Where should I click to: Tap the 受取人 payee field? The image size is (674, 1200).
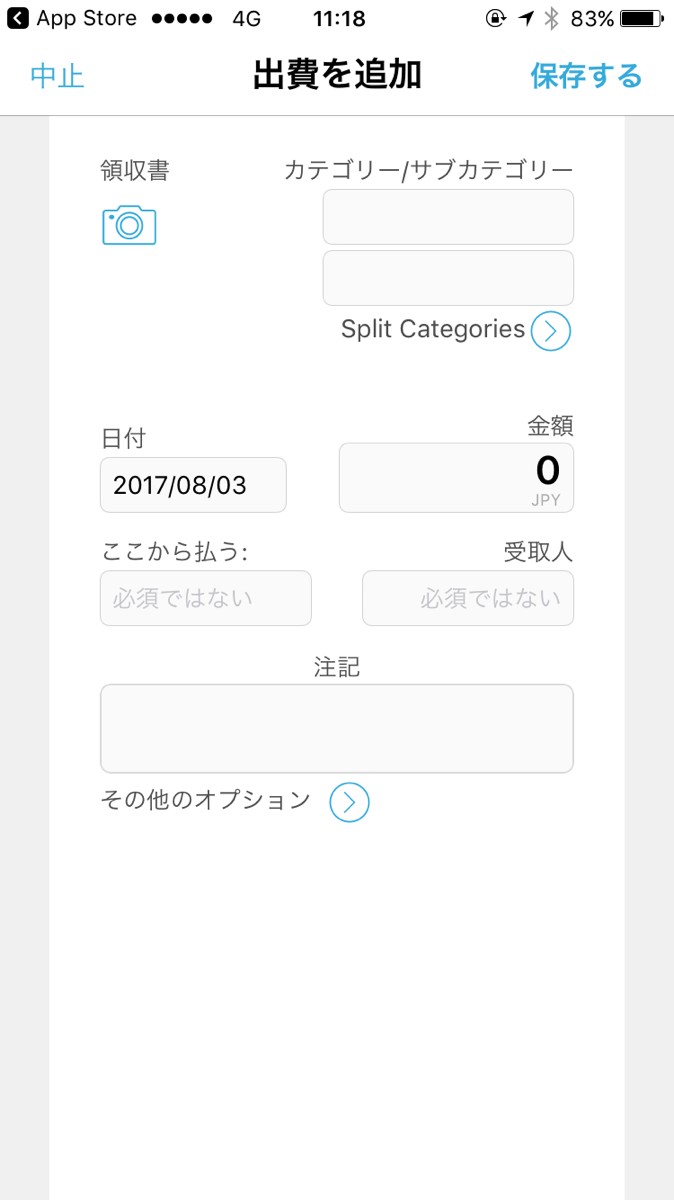coord(468,599)
